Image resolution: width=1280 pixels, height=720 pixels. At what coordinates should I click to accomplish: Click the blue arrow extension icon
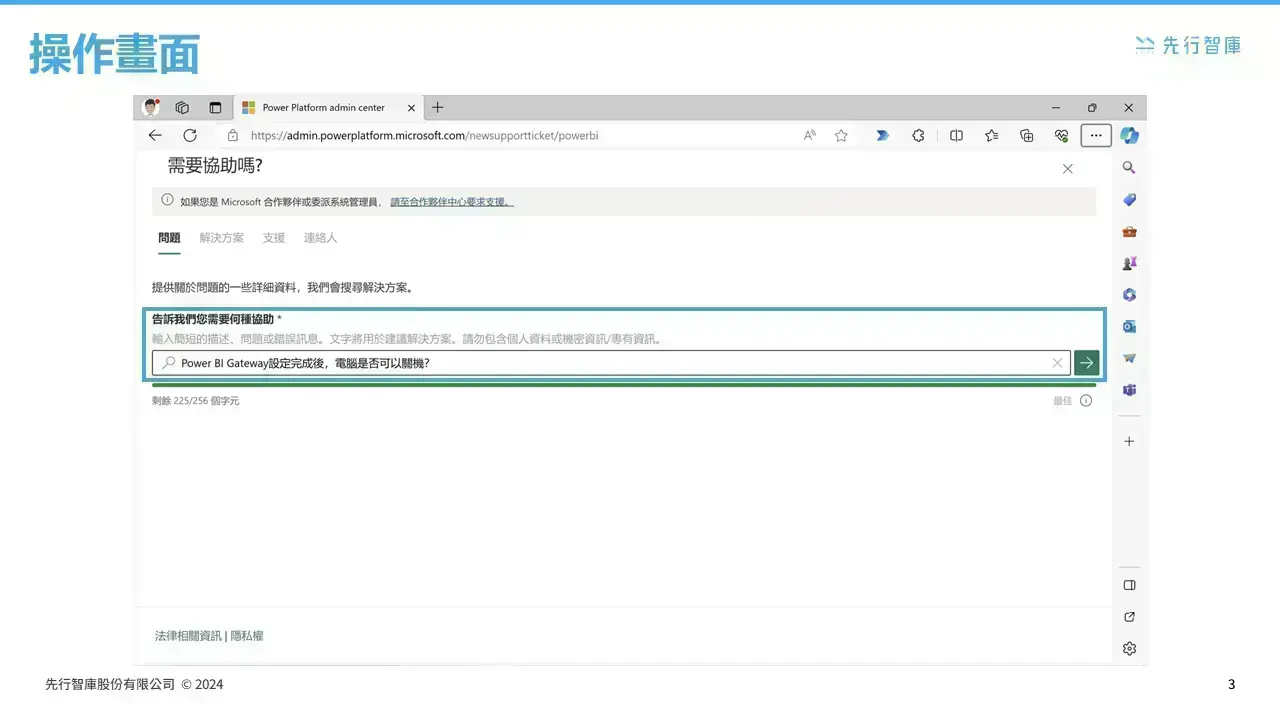882,136
